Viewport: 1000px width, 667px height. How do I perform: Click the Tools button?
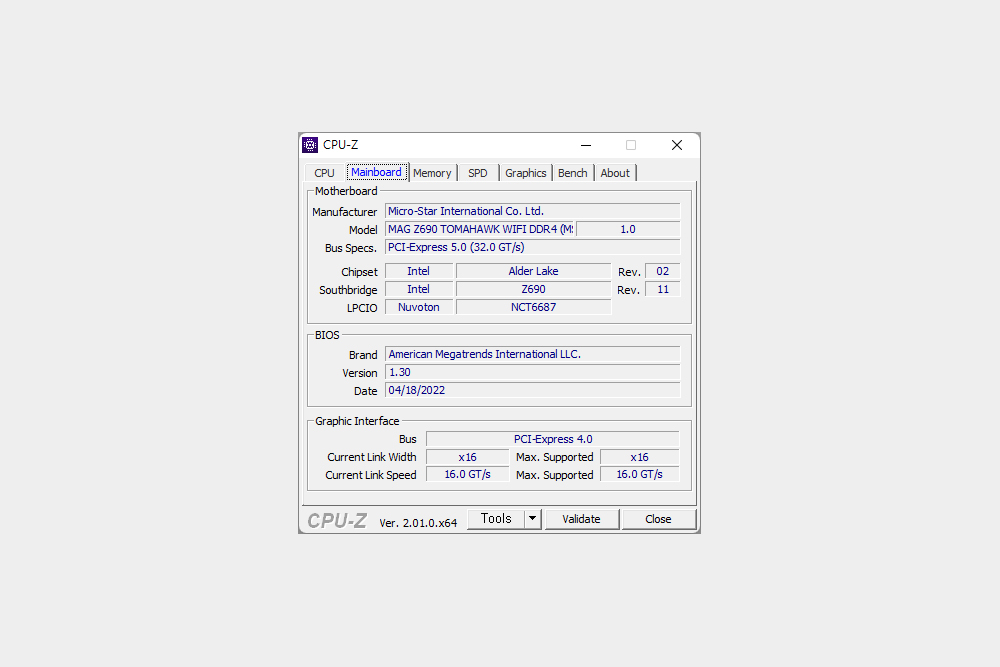pos(496,519)
